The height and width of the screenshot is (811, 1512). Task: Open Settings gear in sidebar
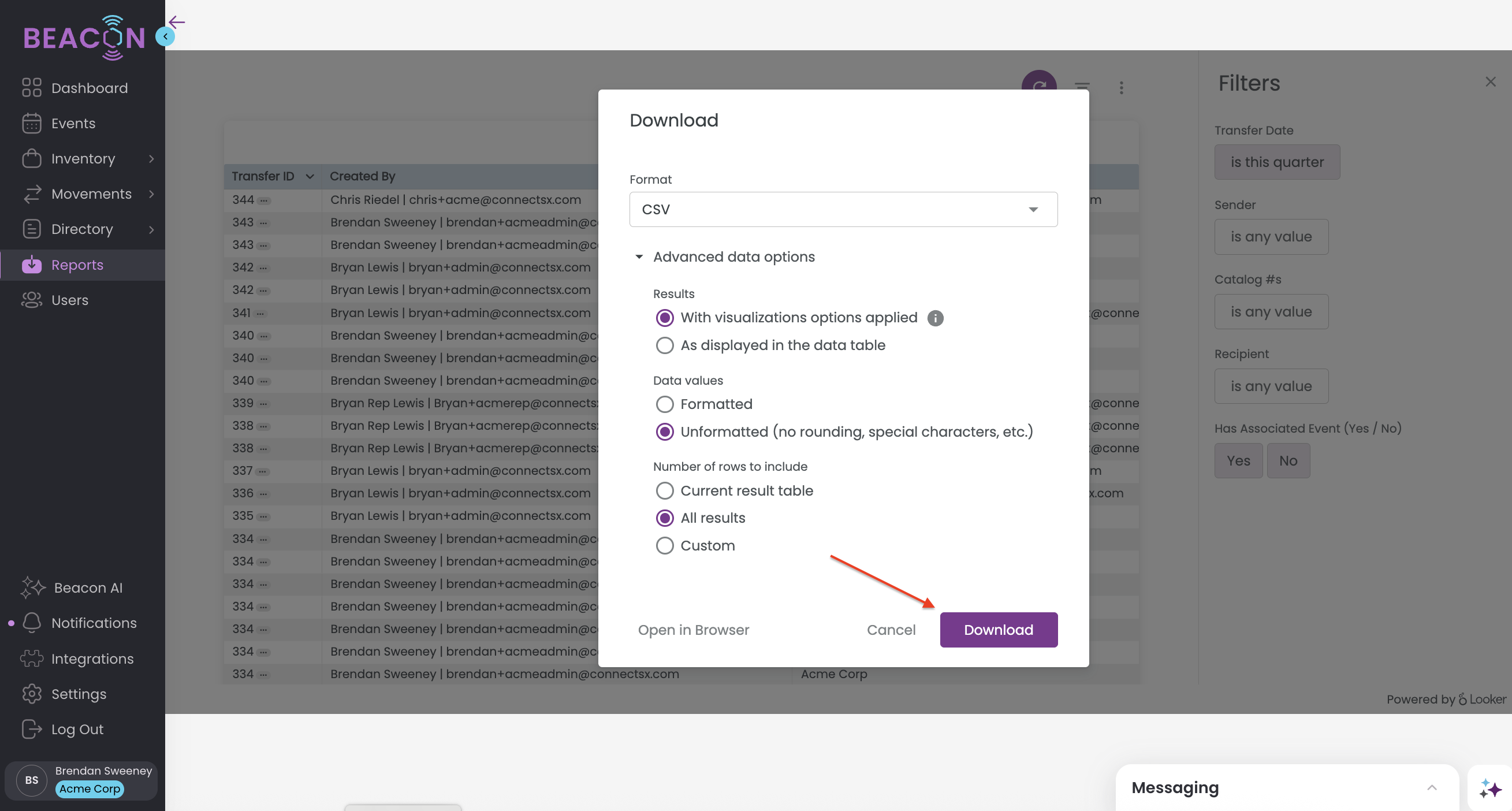point(32,694)
